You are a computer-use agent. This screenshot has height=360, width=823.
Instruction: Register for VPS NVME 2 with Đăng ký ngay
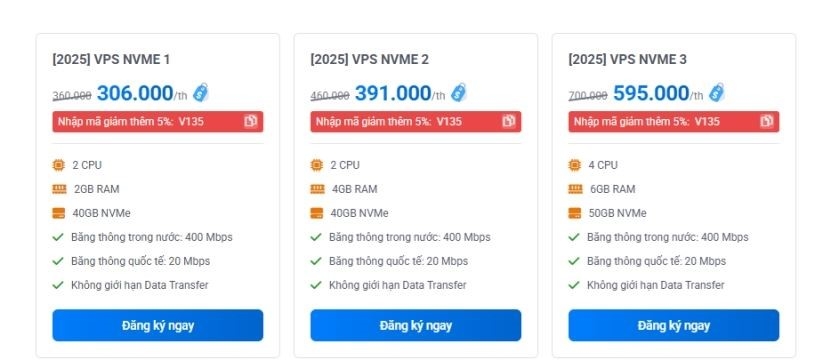(x=416, y=325)
